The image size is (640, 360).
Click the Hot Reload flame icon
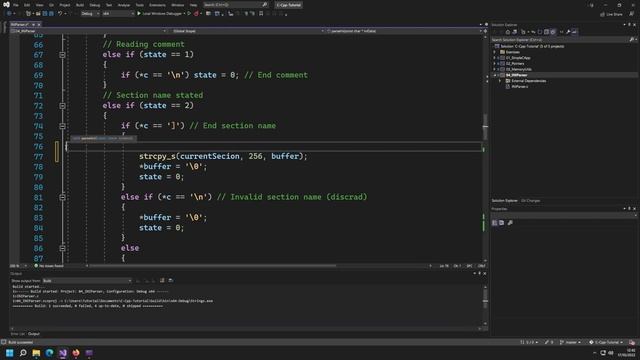(x=196, y=13)
